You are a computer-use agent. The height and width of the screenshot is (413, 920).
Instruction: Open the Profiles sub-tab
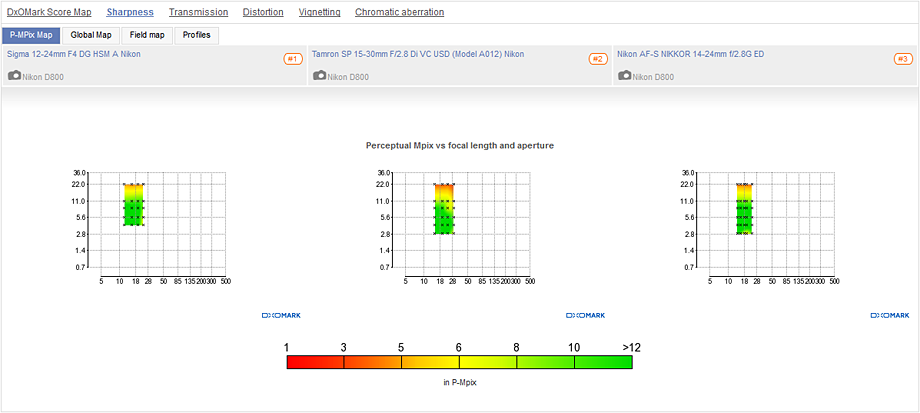pos(196,35)
